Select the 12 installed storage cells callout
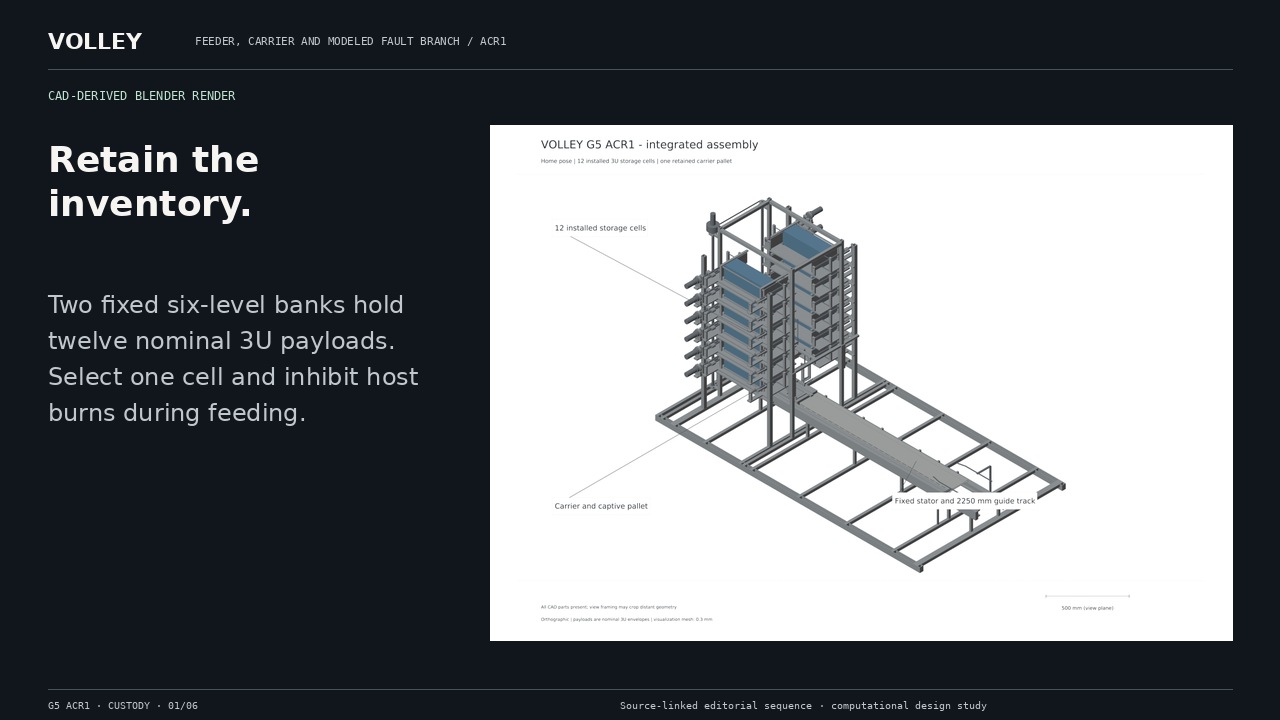 click(600, 228)
